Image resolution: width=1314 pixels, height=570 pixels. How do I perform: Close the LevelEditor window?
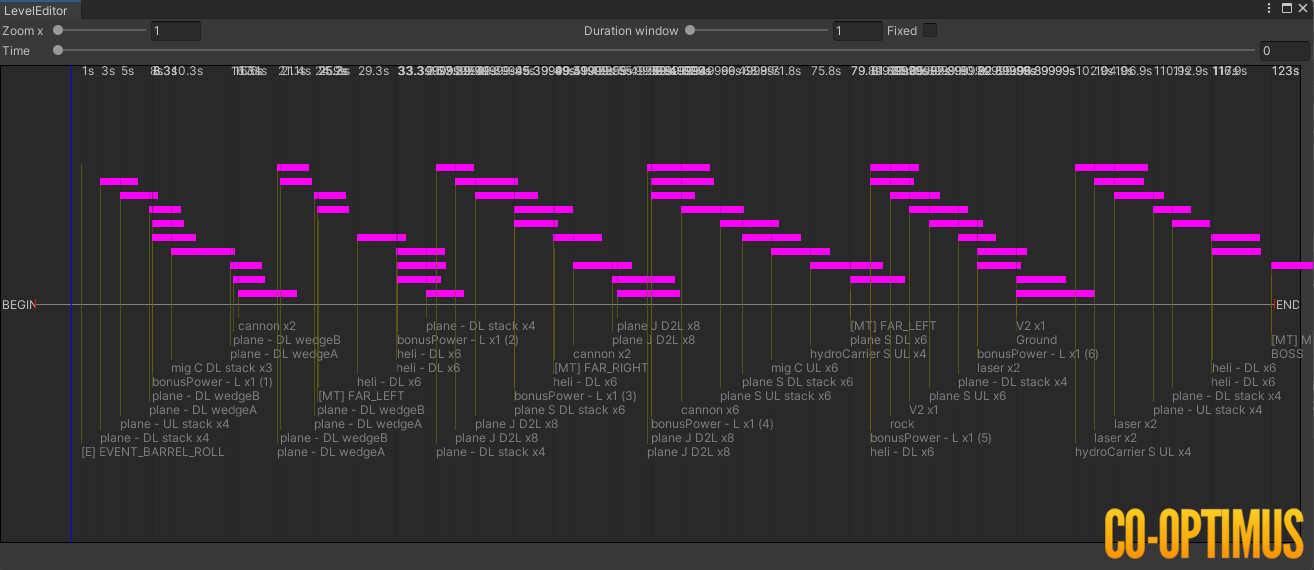pos(1302,8)
